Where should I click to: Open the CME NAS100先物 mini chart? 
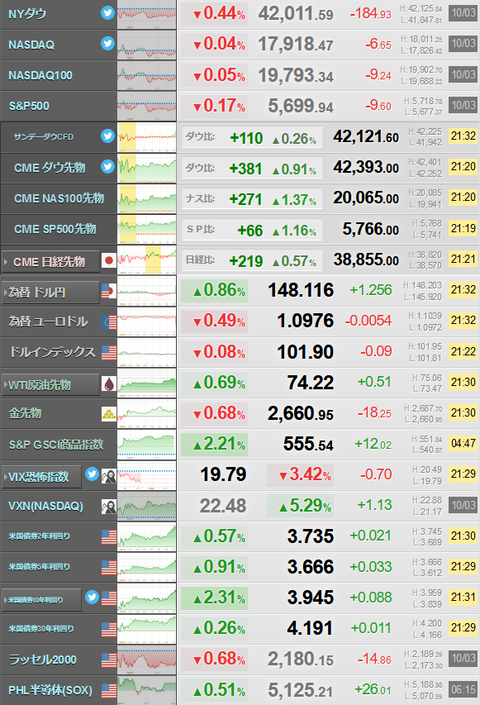[x=147, y=198]
